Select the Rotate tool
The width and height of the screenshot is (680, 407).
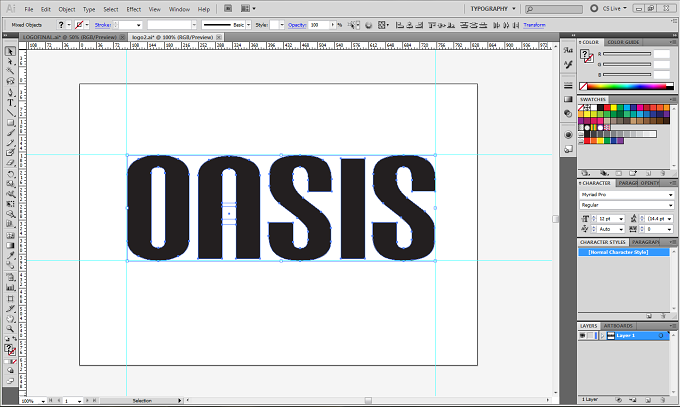(x=10, y=174)
